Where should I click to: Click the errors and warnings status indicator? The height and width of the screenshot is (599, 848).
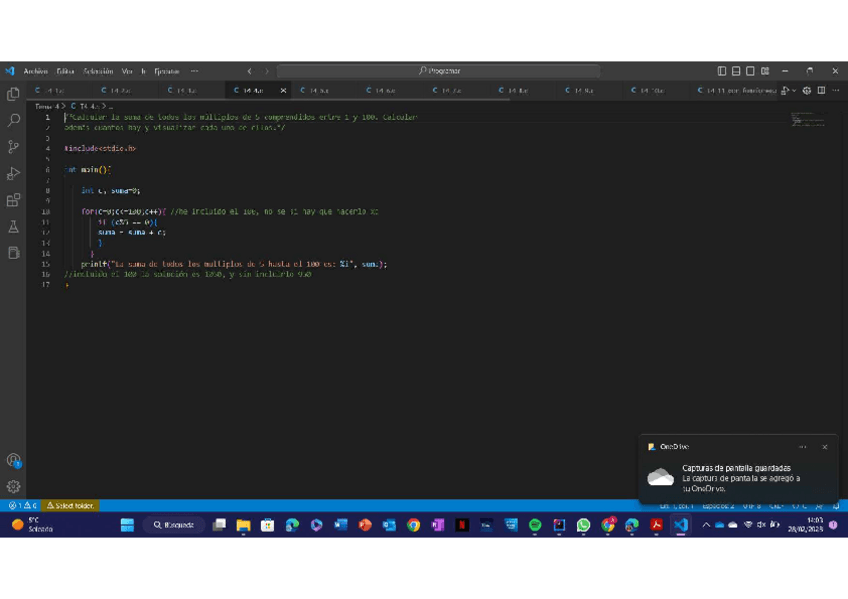[22, 506]
